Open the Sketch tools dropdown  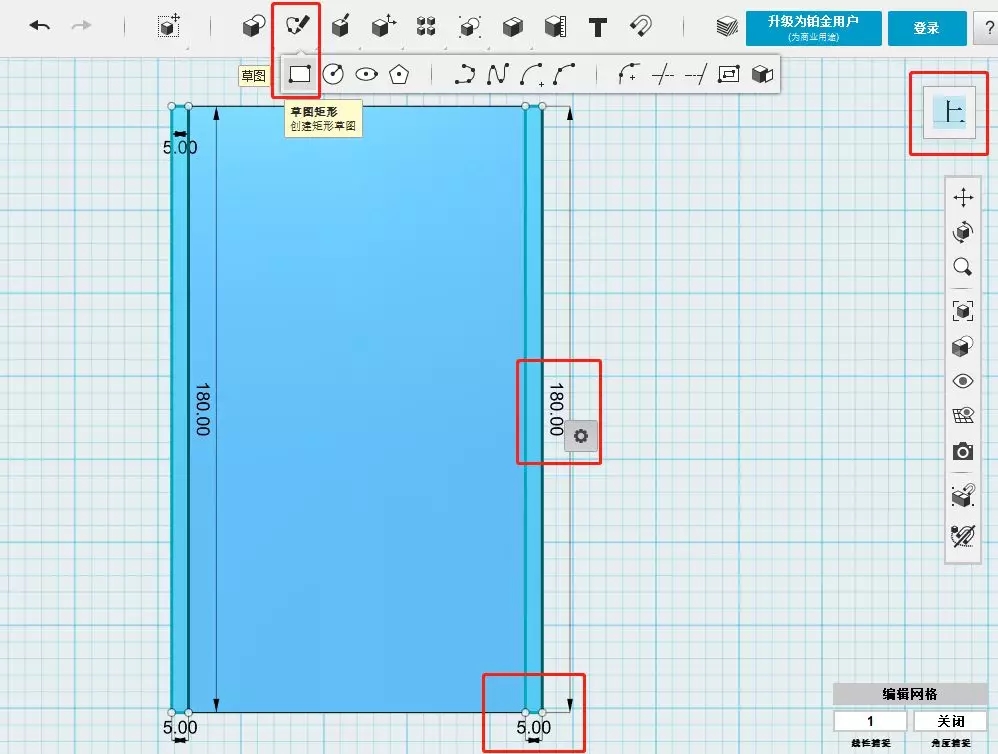(297, 27)
